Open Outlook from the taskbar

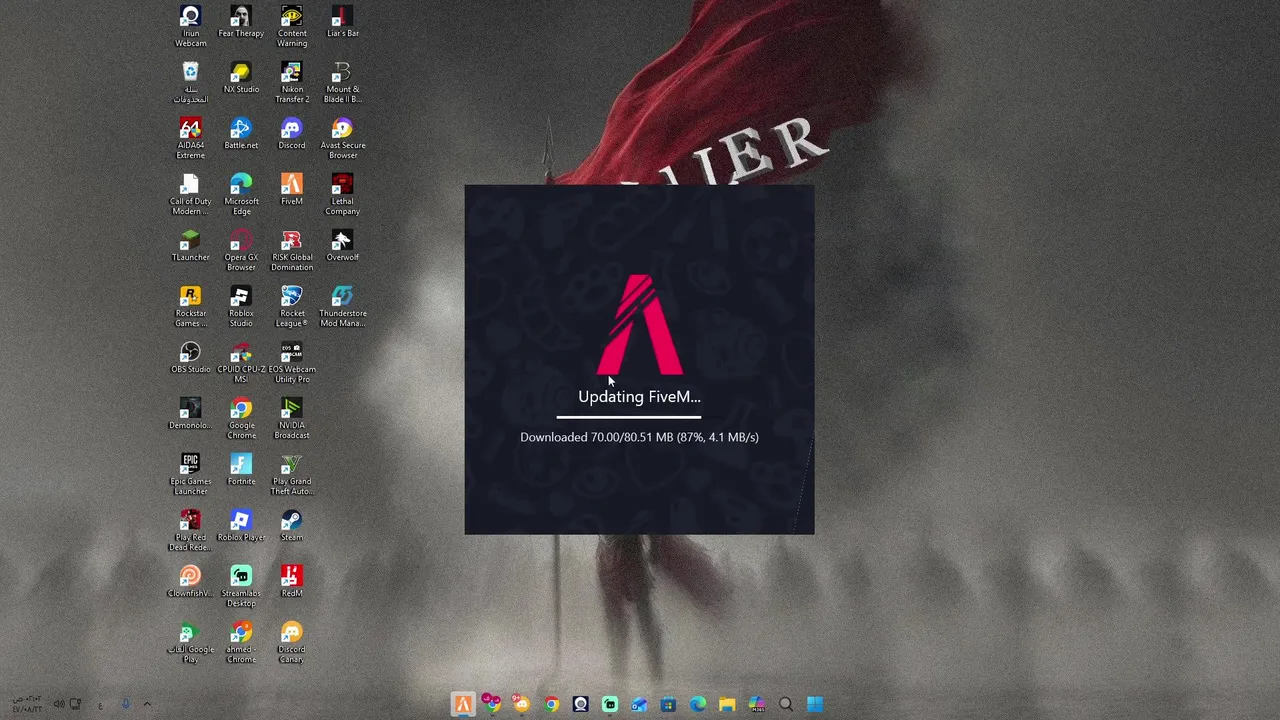click(x=639, y=704)
